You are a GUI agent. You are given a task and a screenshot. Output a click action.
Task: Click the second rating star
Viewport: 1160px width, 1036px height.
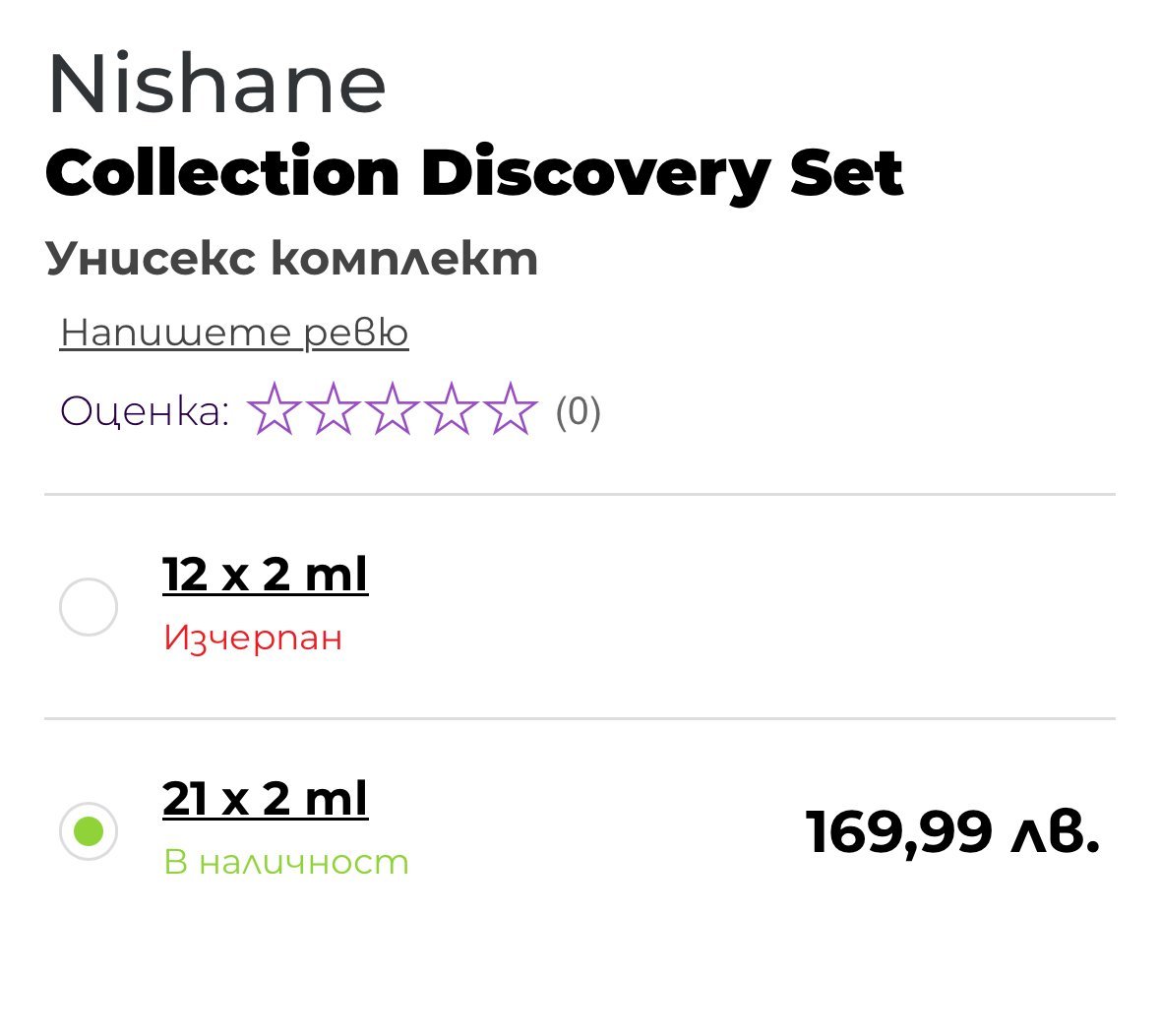[x=334, y=409]
